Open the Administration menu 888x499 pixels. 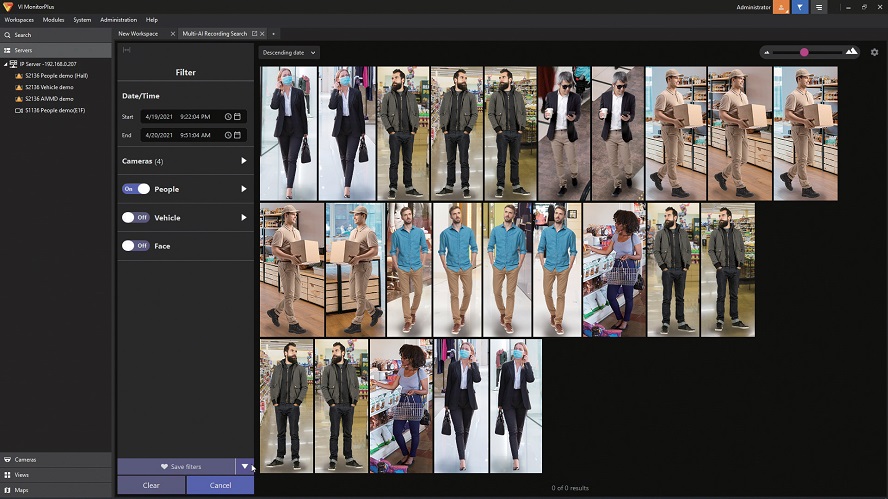pos(119,20)
